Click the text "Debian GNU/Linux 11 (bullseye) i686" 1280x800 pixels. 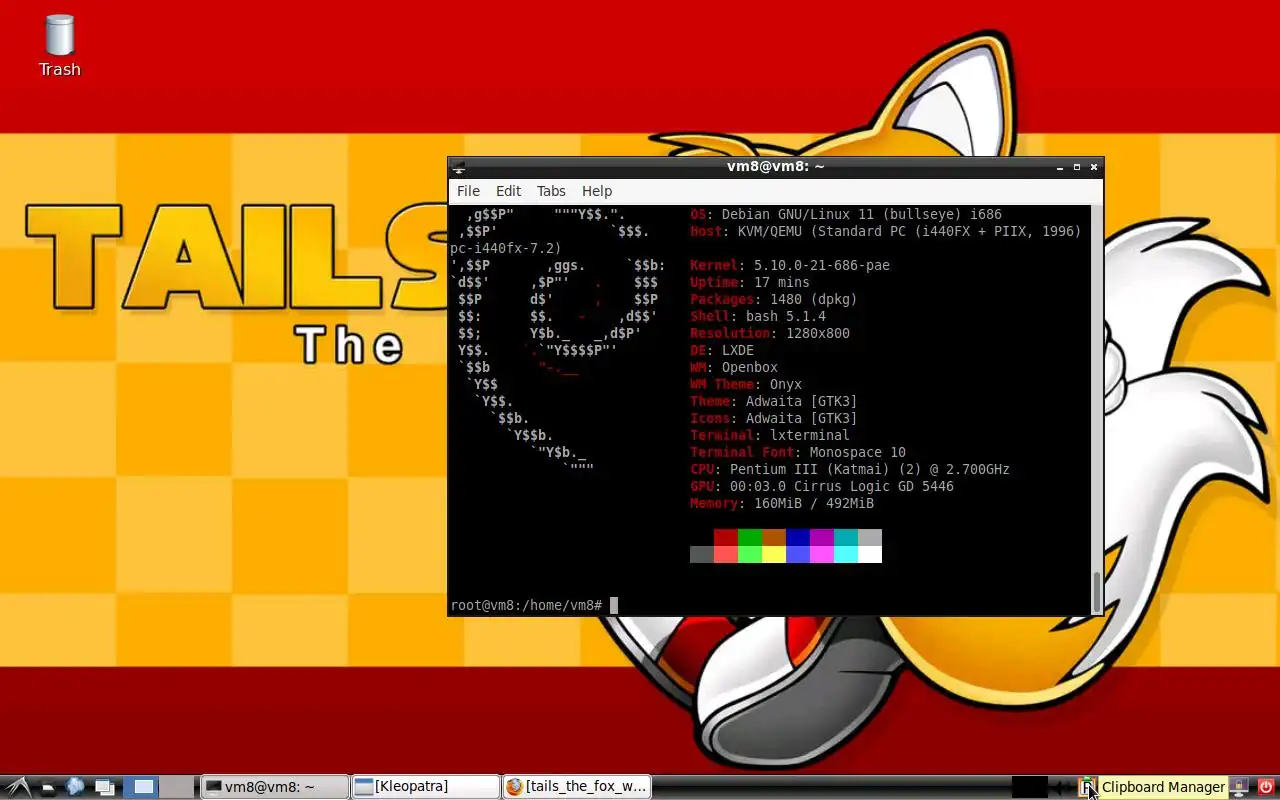[861, 214]
